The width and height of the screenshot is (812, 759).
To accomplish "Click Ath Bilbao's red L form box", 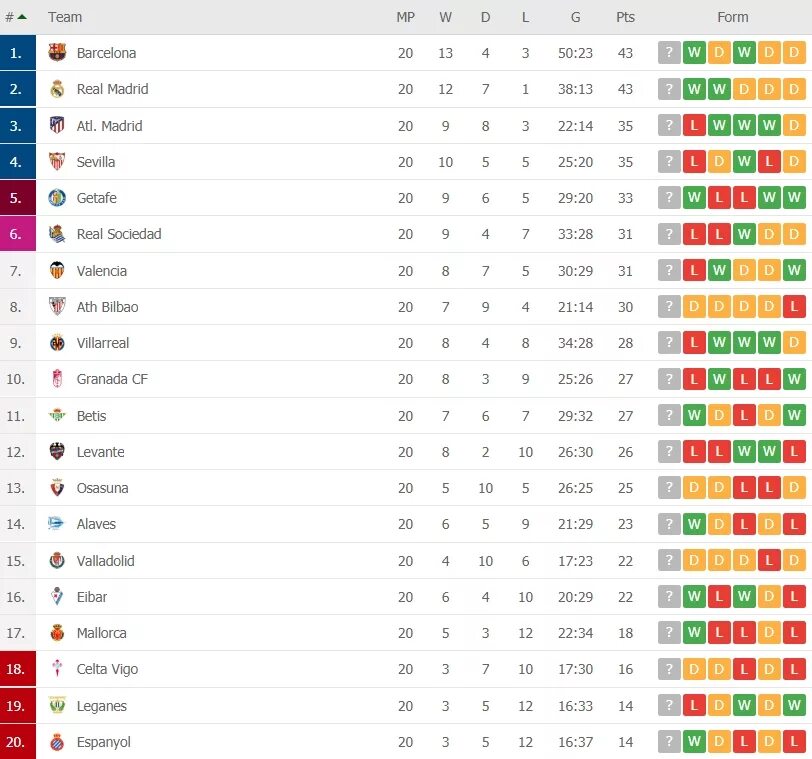I will [795, 307].
